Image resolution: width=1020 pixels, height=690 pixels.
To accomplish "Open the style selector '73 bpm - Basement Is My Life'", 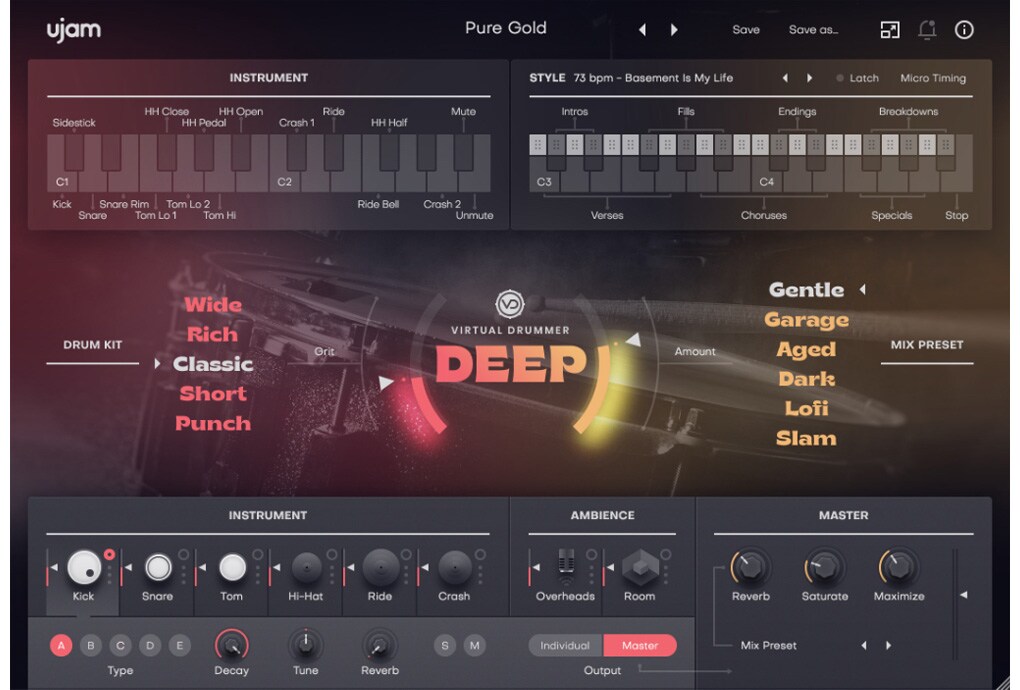I will [x=653, y=78].
